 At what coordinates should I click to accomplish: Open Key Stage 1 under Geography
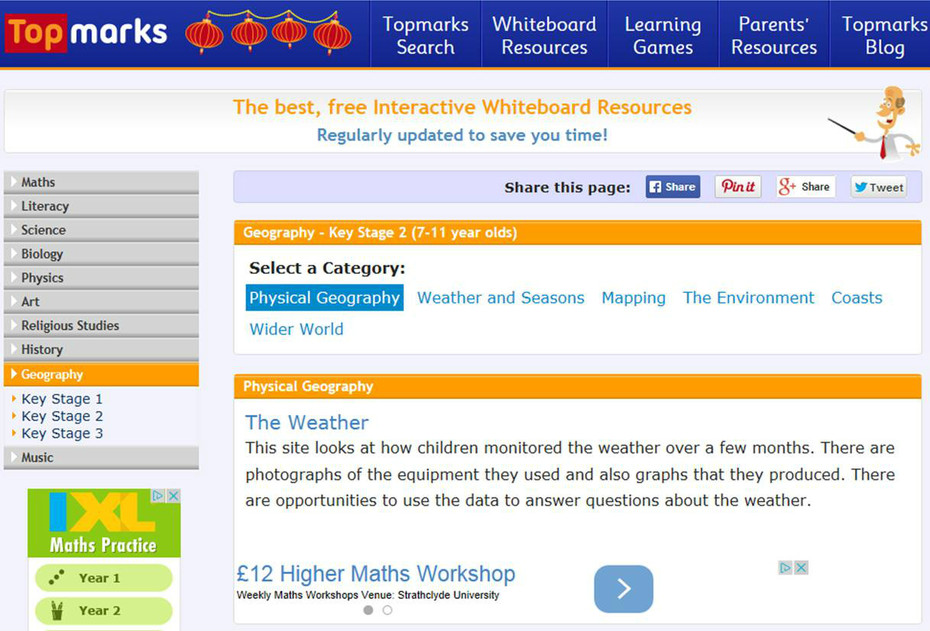[62, 399]
